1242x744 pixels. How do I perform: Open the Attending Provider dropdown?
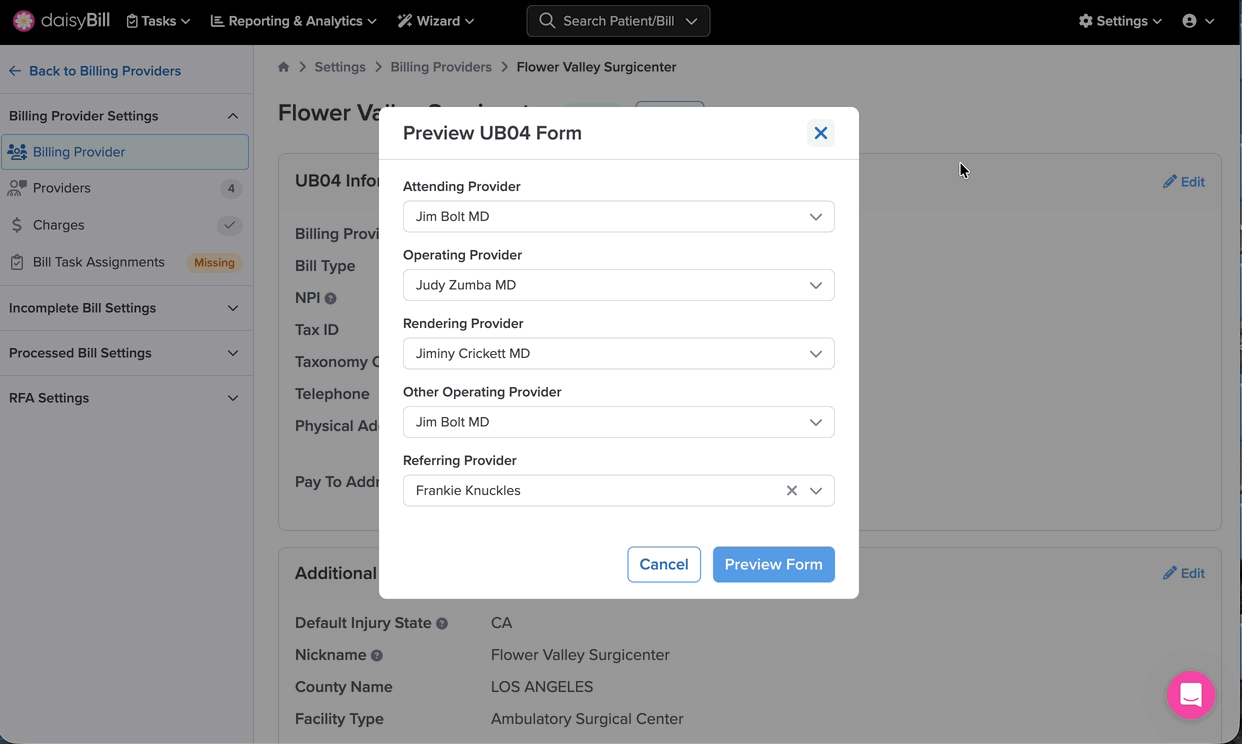(x=618, y=217)
